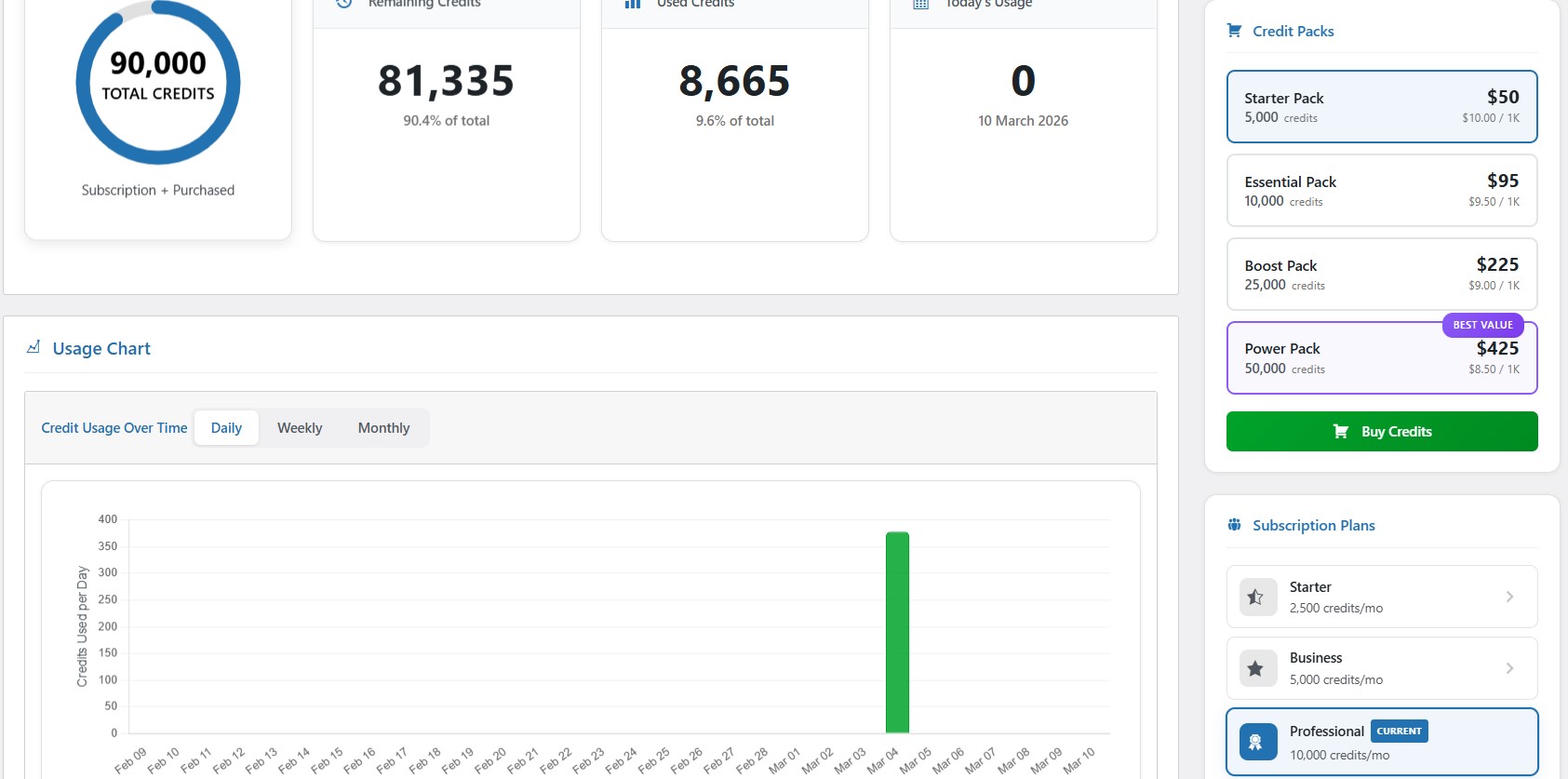Click the 9.6% of total text

tap(734, 121)
